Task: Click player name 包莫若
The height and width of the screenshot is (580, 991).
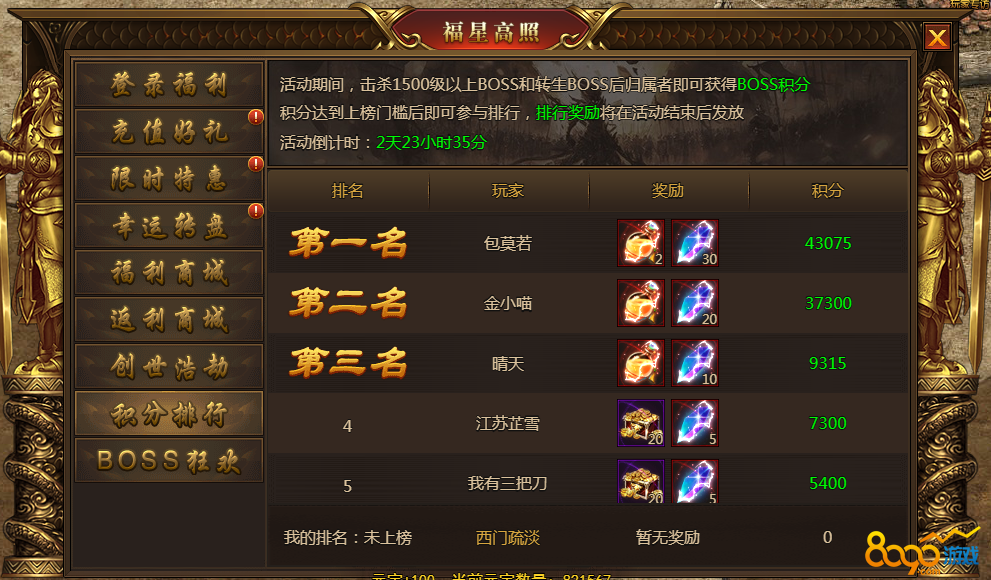Action: point(508,243)
